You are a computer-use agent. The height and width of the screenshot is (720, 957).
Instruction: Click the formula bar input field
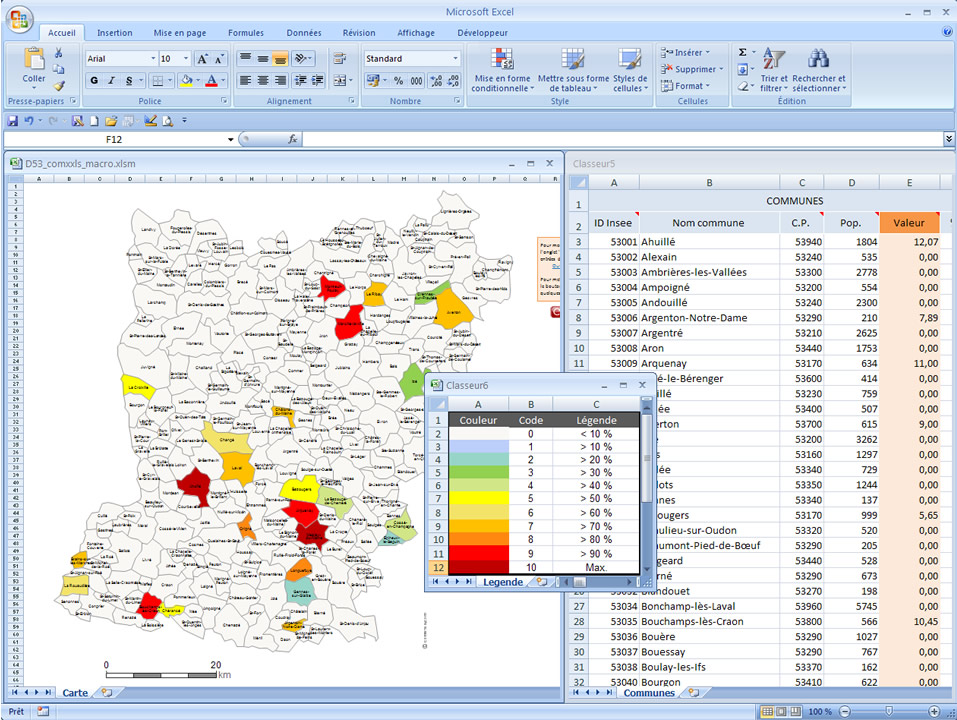pos(623,140)
